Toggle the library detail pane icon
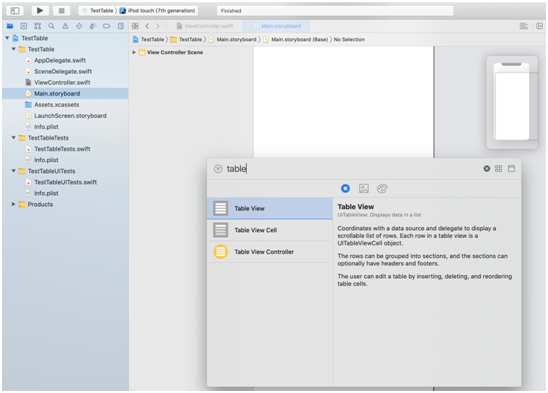This screenshot has height=393, width=548. pyautogui.click(x=511, y=169)
